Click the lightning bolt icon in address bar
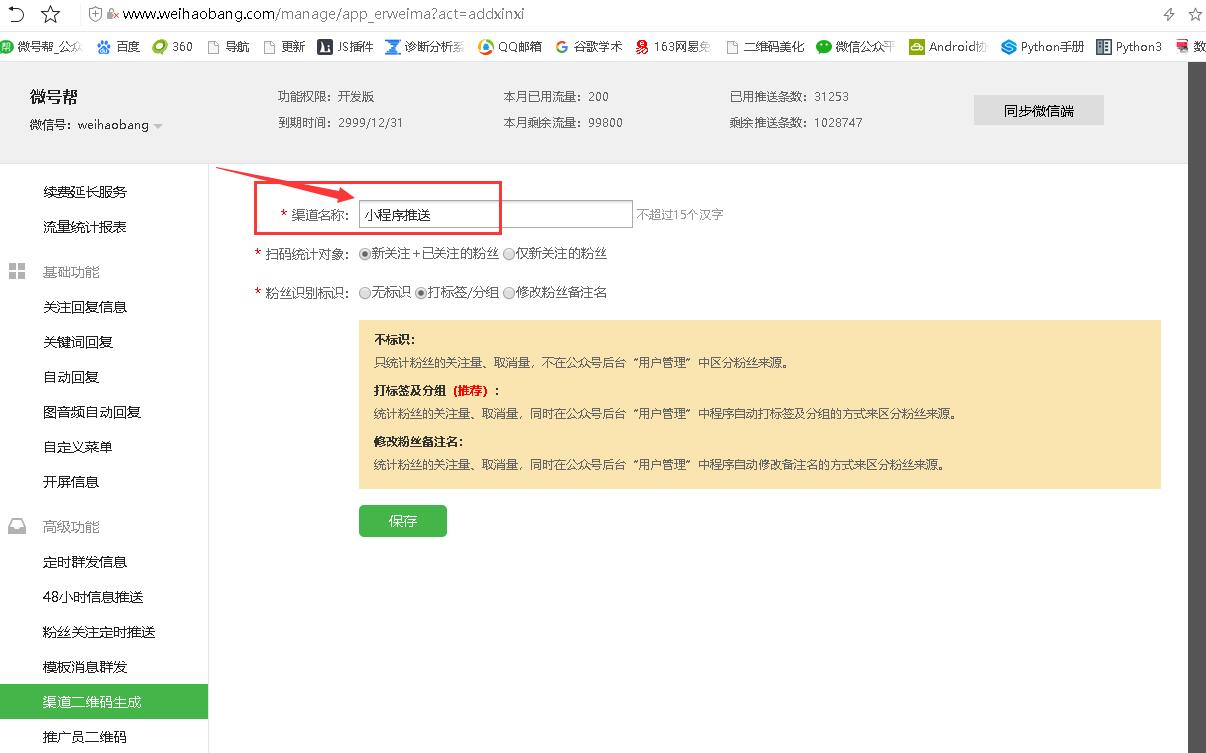1206x753 pixels. [x=1168, y=14]
